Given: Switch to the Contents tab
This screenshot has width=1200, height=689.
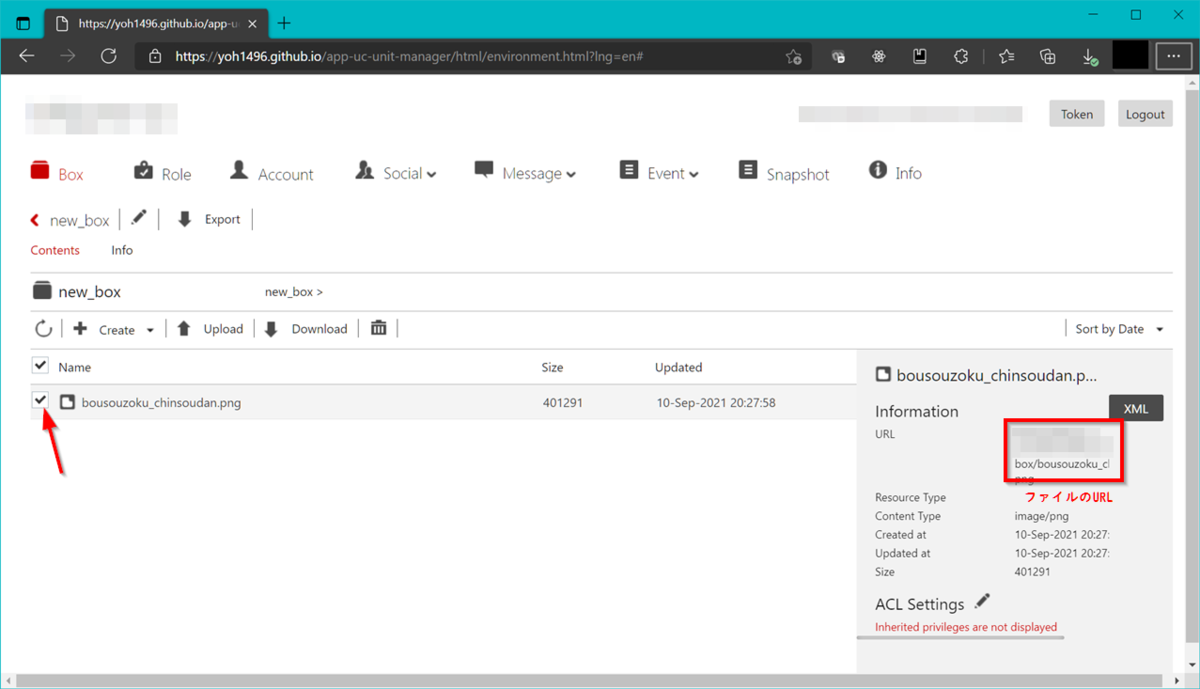Looking at the screenshot, I should click(55, 250).
